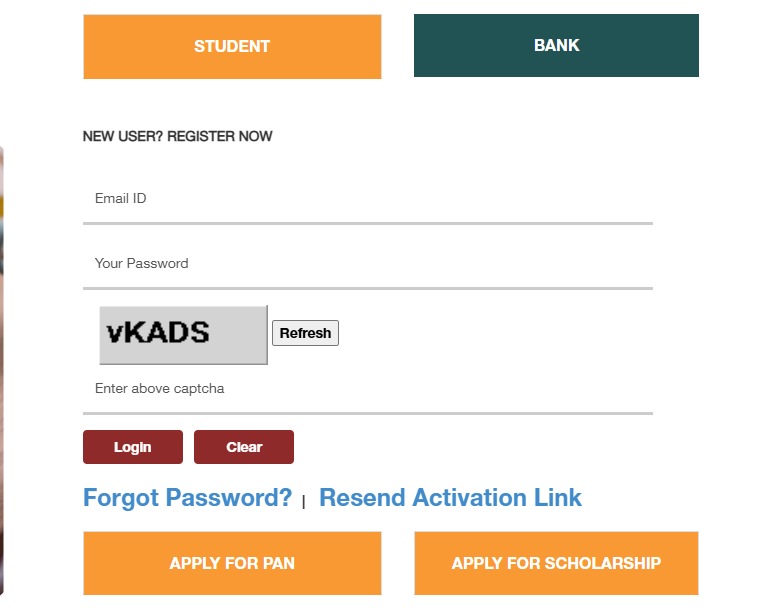
Task: Click the vKADS captcha image
Action: click(x=183, y=334)
